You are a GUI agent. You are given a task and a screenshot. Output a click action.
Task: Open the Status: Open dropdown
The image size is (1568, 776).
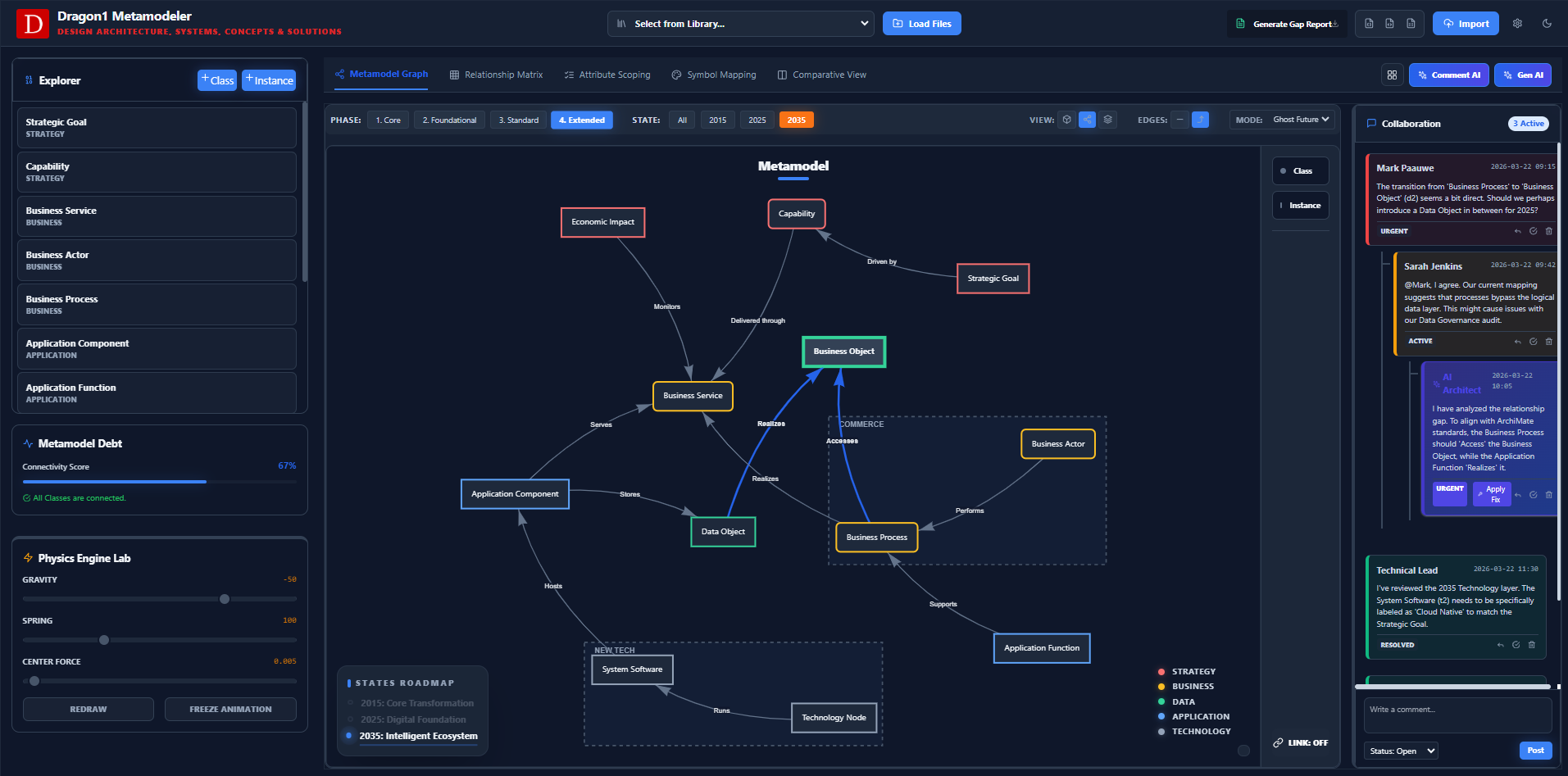(x=1399, y=751)
